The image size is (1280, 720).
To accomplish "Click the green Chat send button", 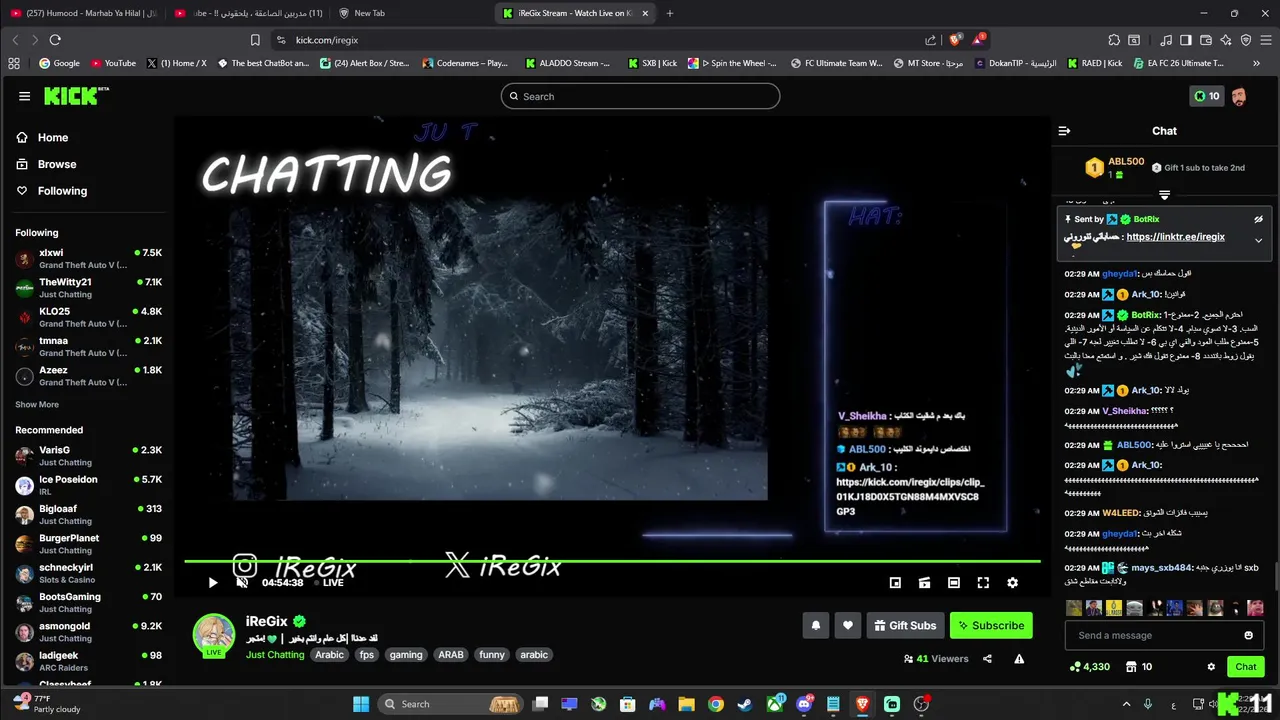I will click(1246, 667).
